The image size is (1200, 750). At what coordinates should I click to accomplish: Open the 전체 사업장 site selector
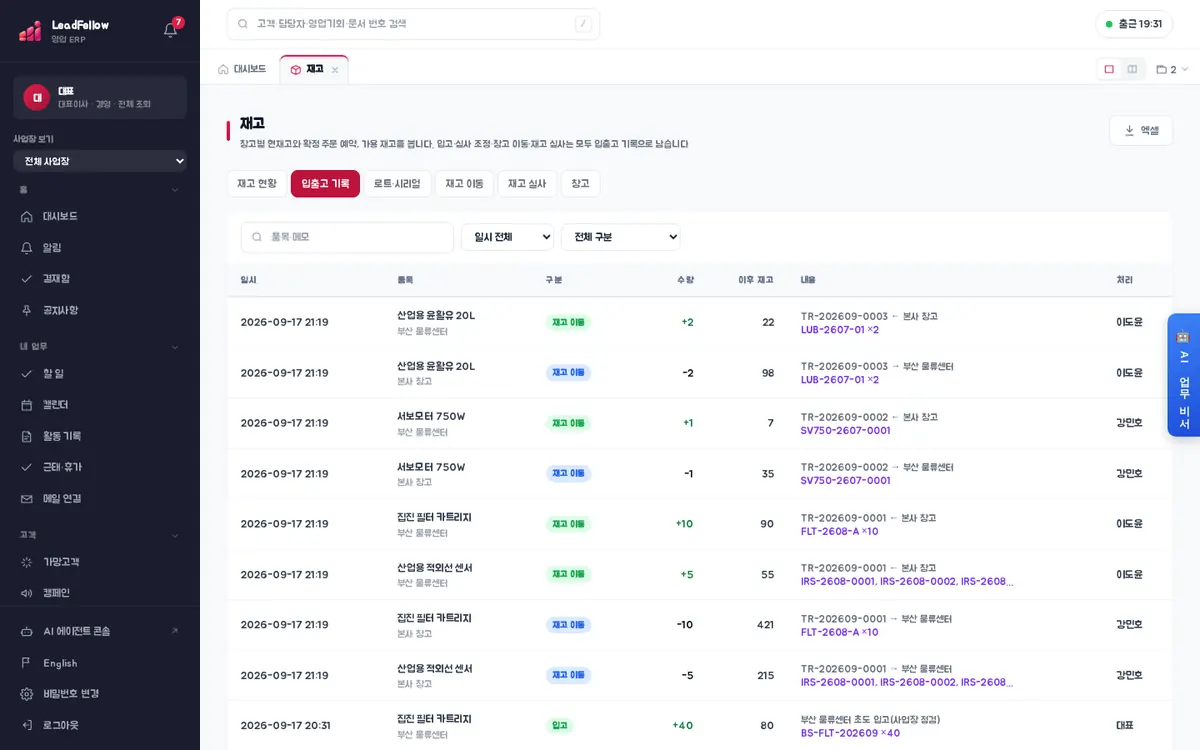(x=100, y=161)
